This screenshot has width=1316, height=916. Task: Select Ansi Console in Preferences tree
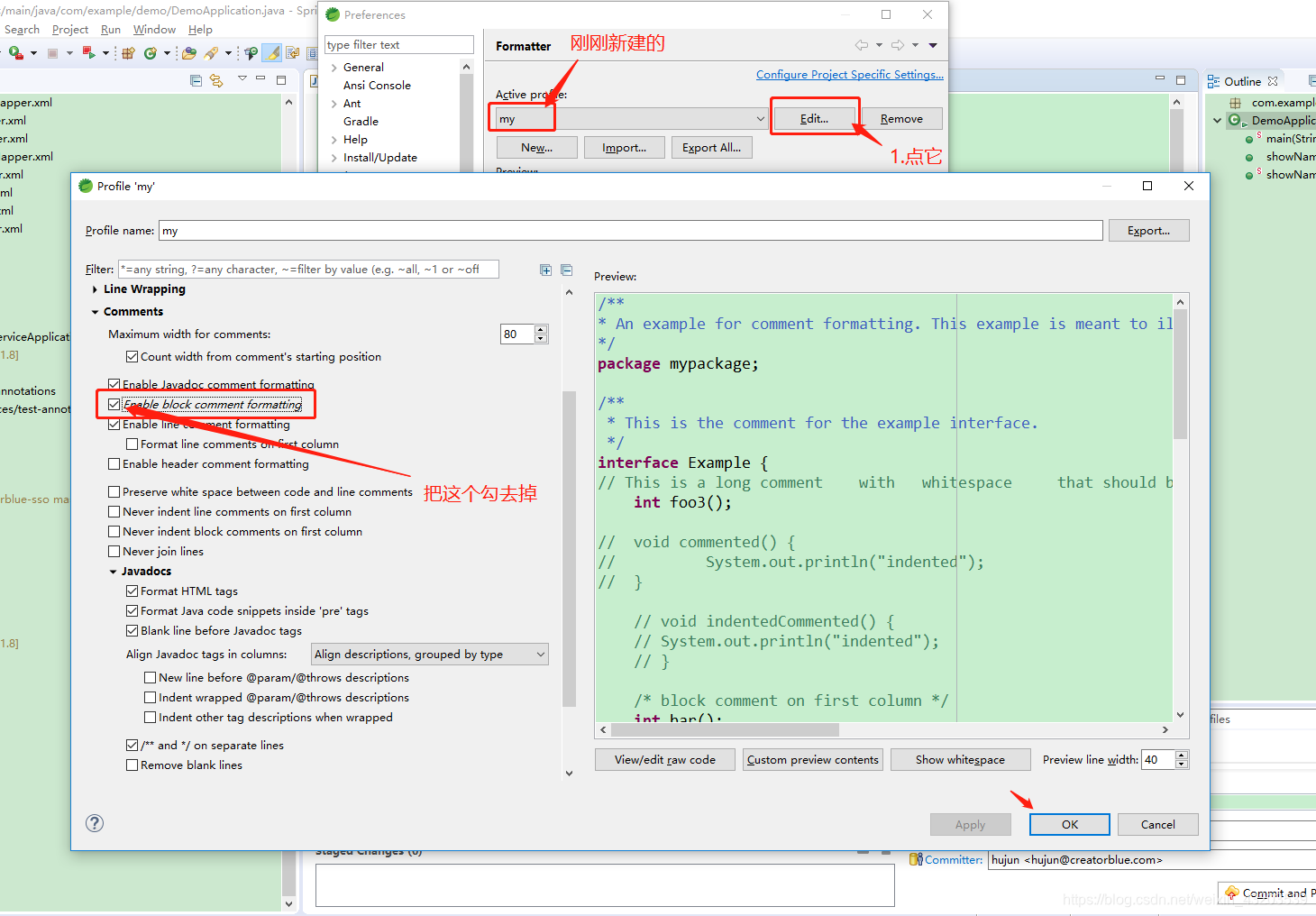(x=377, y=86)
